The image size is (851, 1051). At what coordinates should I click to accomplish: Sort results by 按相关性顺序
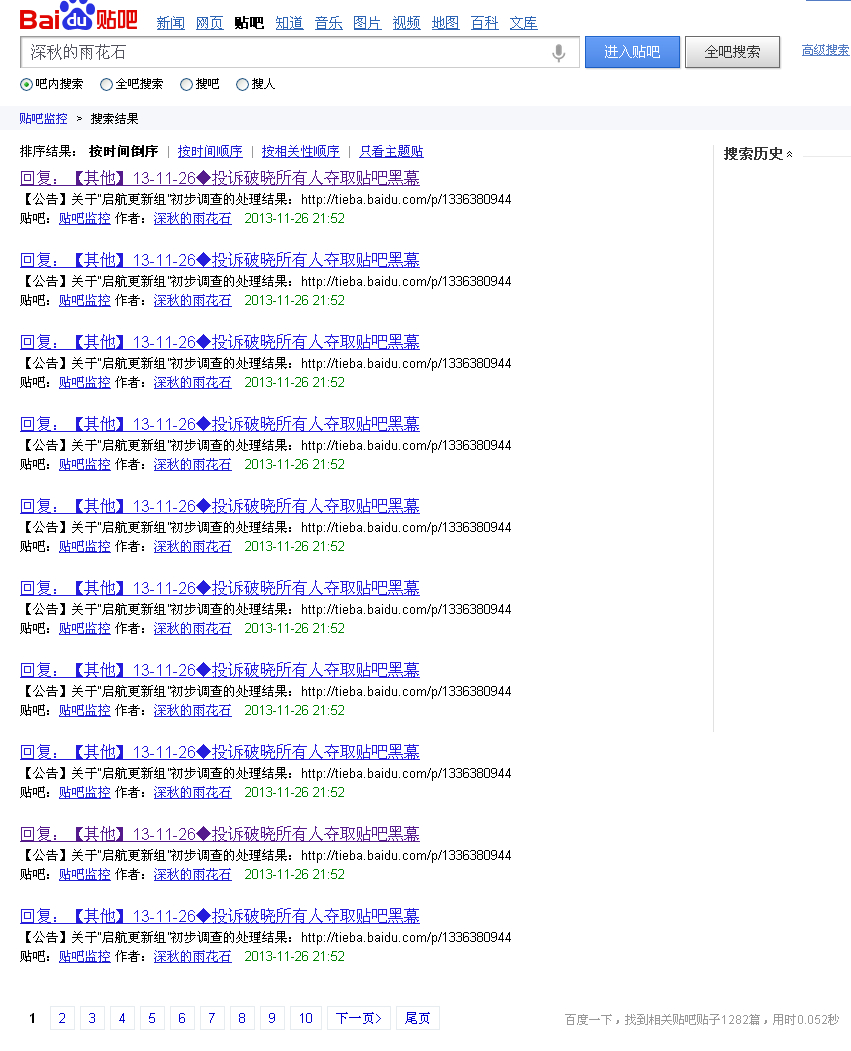[300, 151]
